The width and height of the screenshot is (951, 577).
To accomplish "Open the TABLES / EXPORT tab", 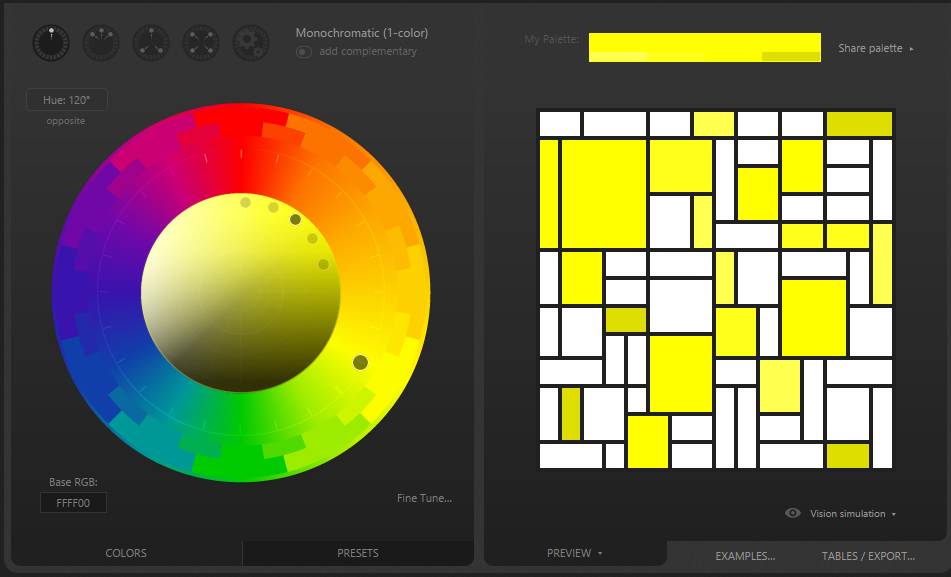I will (868, 556).
